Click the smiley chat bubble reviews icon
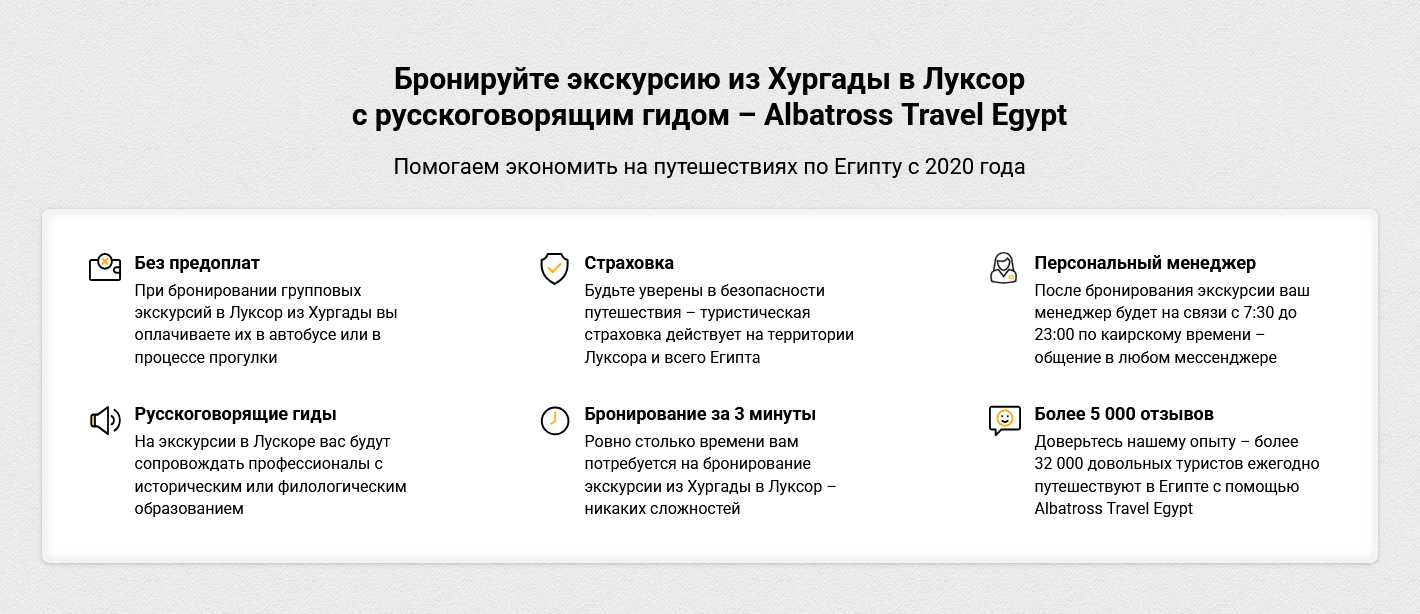Viewport: 1420px width, 614px height. 1003,420
